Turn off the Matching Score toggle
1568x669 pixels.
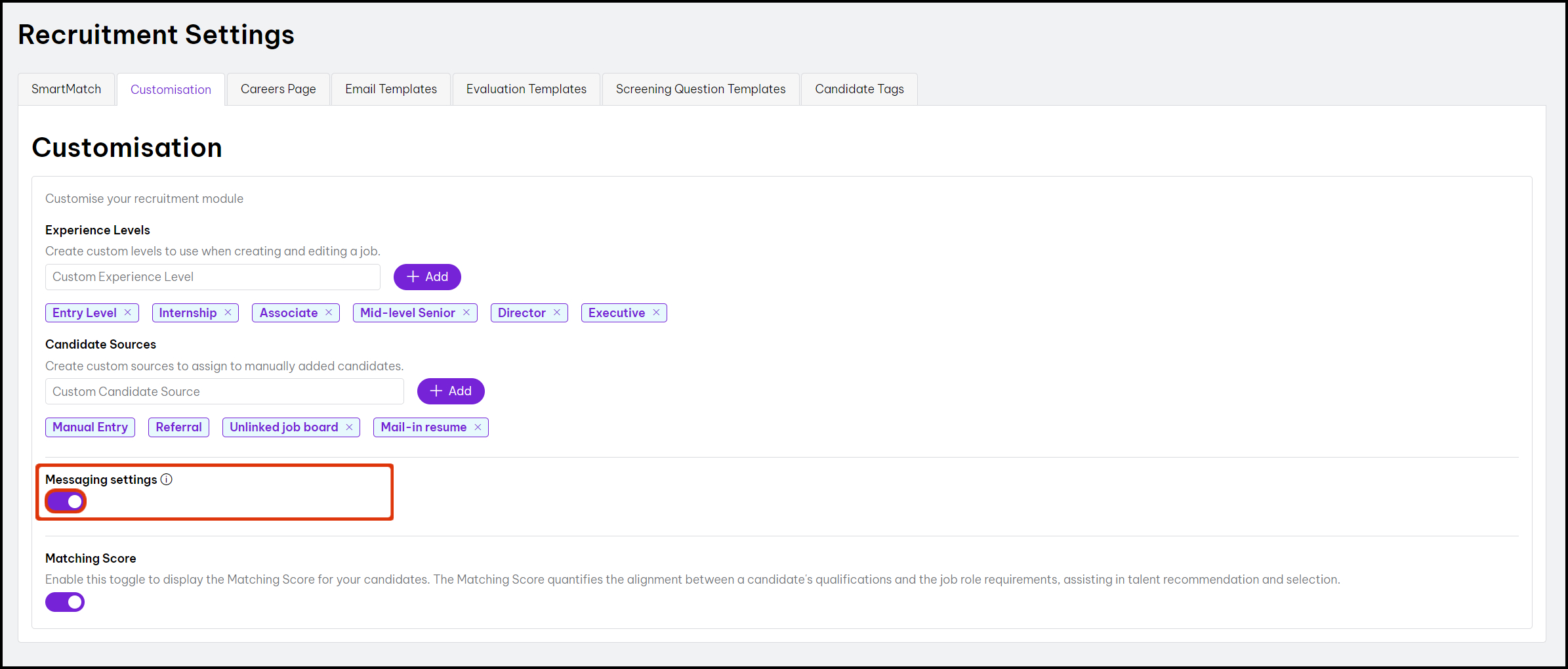[x=65, y=602]
